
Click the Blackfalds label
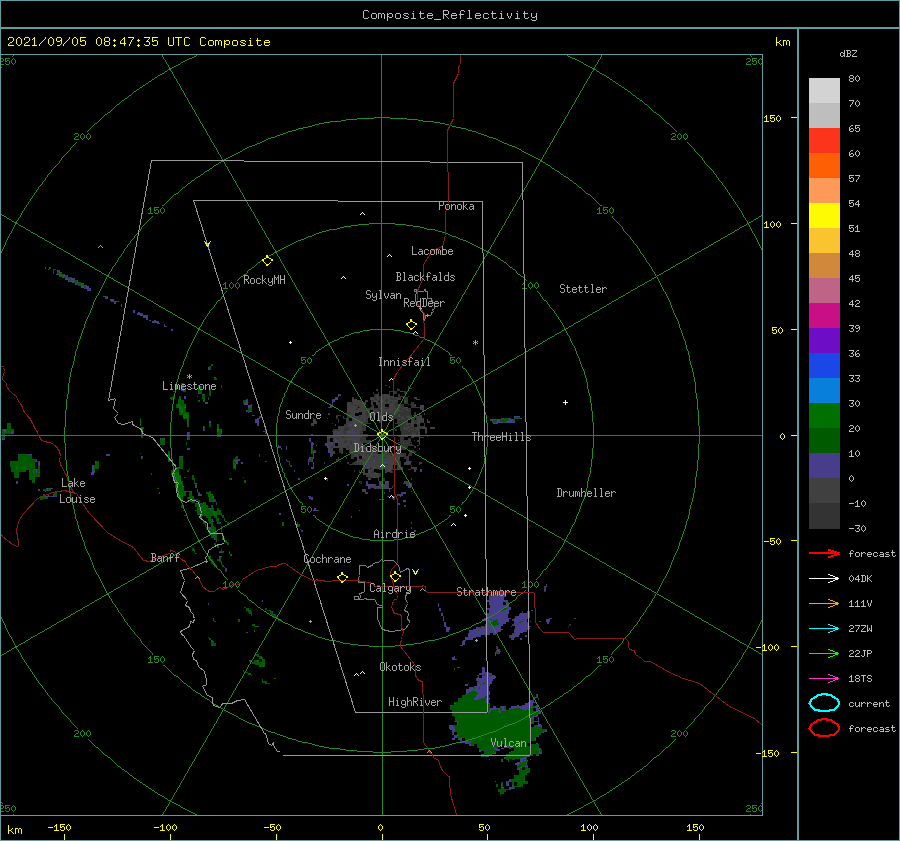(425, 277)
